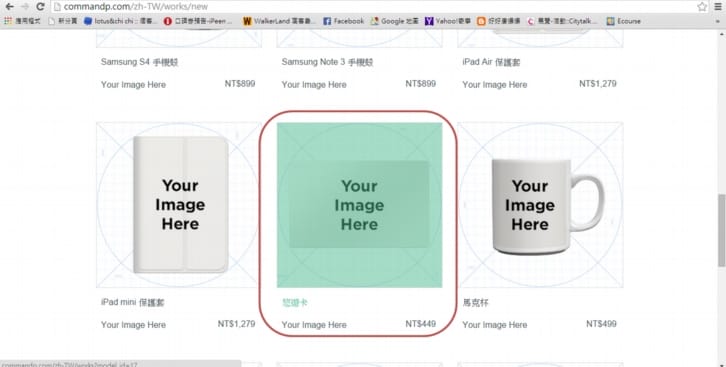726x367 pixels.
Task: Click the scrollbar up arrow
Action: pos(721,34)
